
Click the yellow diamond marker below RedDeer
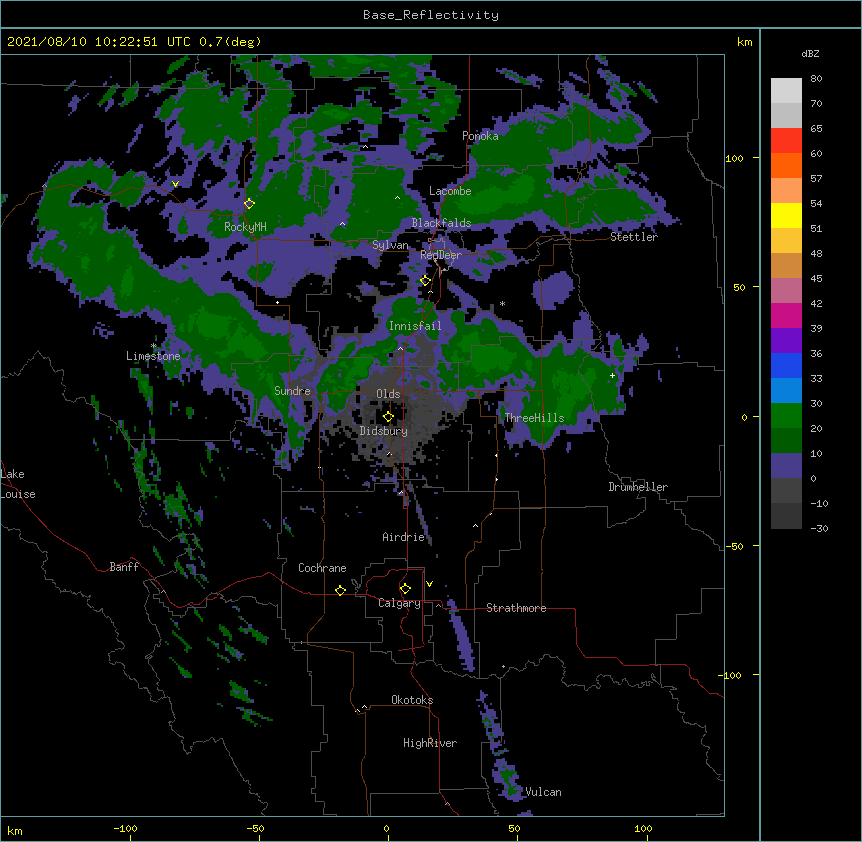(425, 280)
